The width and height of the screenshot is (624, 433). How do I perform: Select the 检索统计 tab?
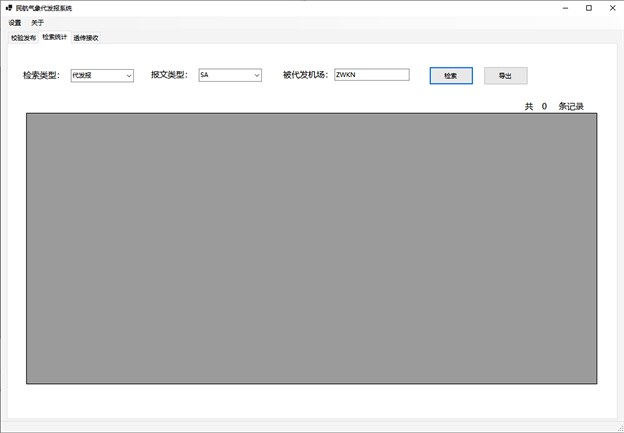point(54,37)
